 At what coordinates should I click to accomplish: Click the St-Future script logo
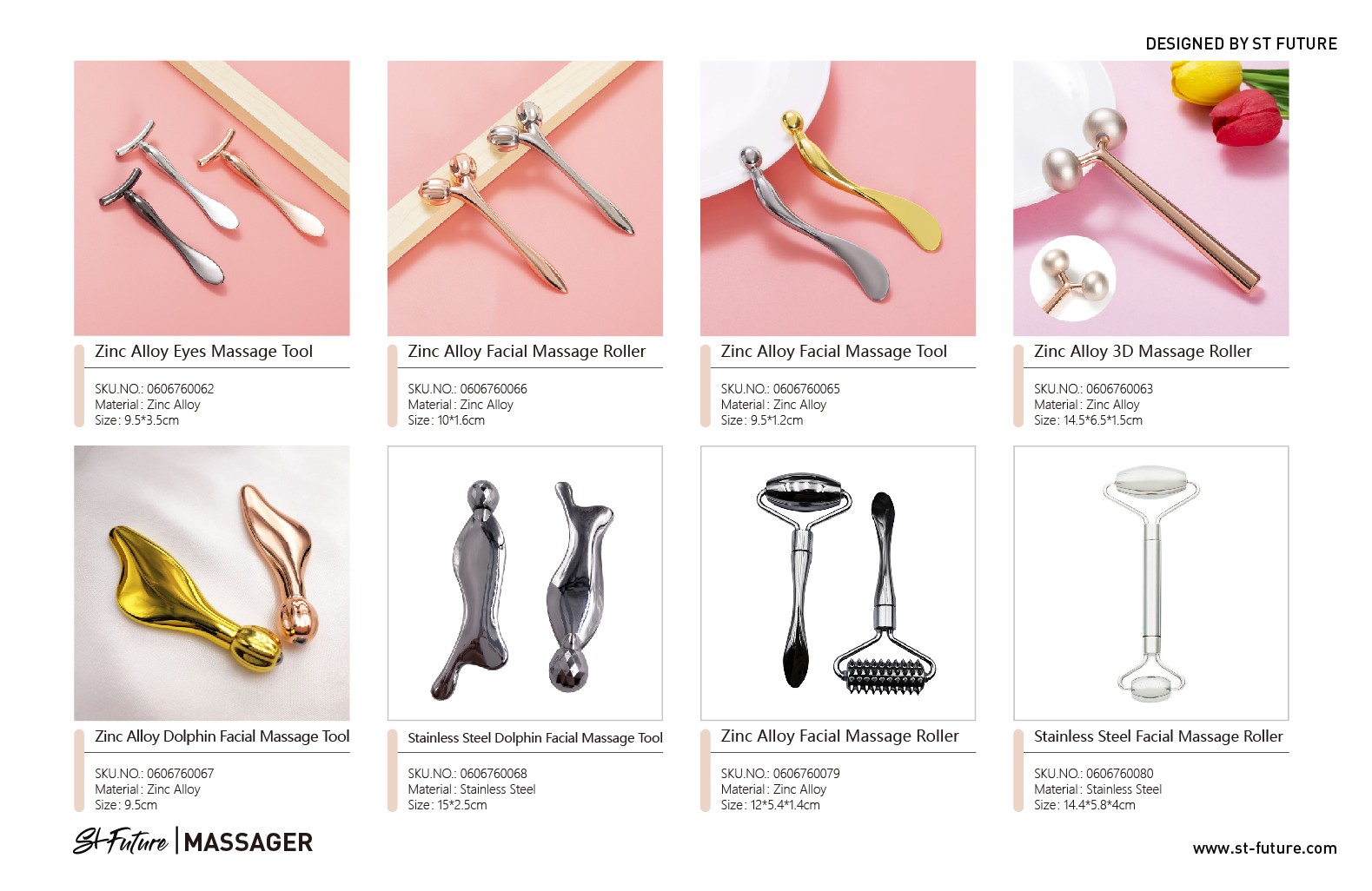coord(121,841)
